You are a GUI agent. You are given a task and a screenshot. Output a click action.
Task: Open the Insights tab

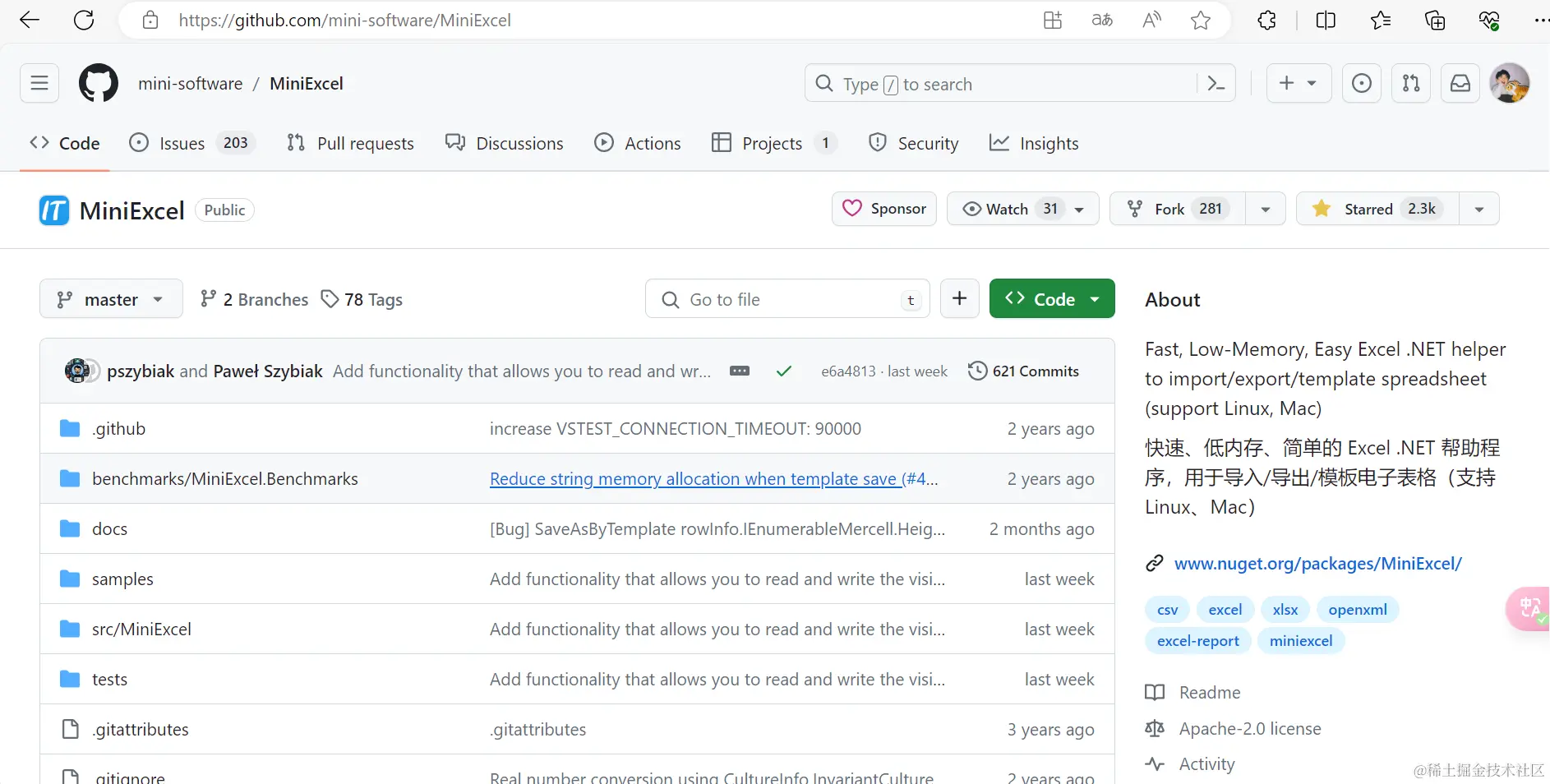point(1034,143)
